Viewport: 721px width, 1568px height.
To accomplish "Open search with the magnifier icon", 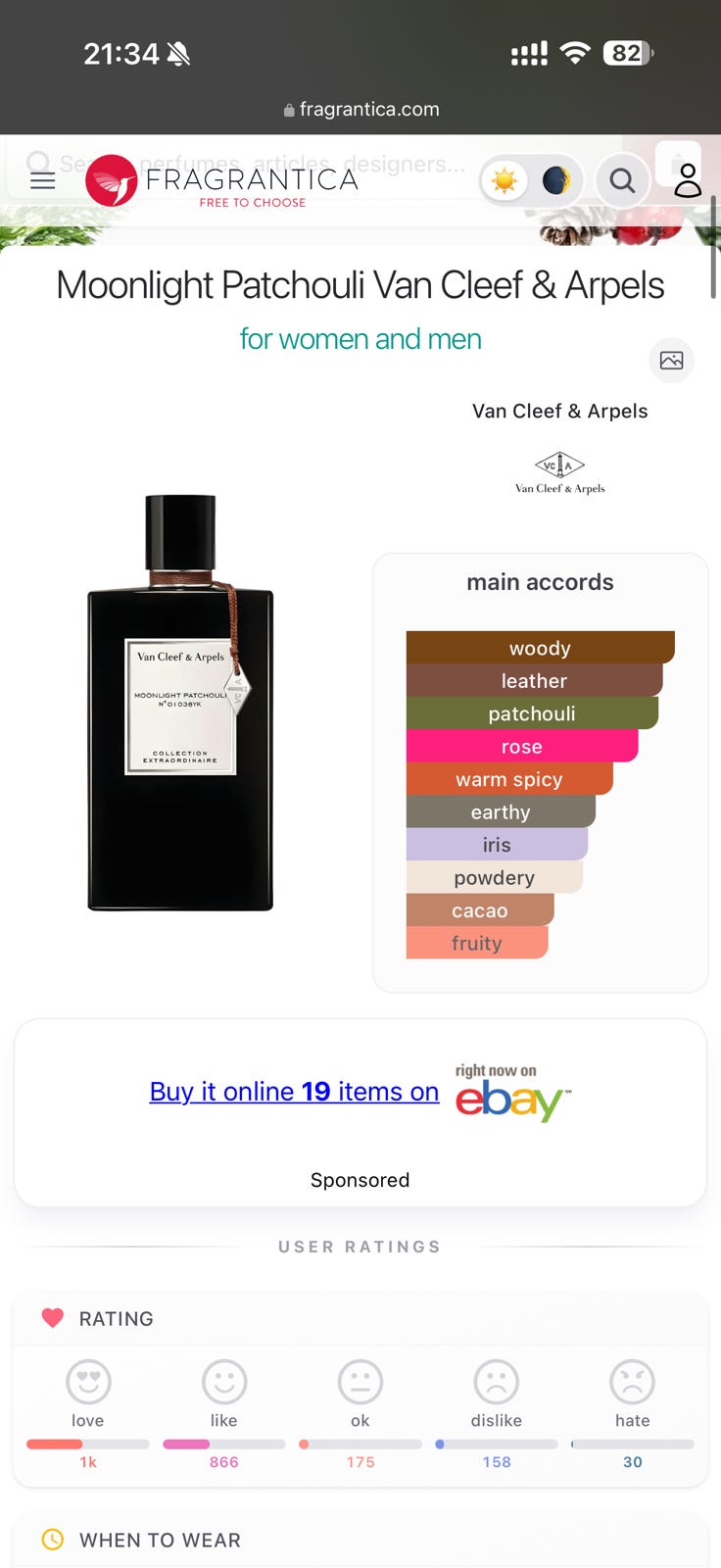I will pos(622,180).
